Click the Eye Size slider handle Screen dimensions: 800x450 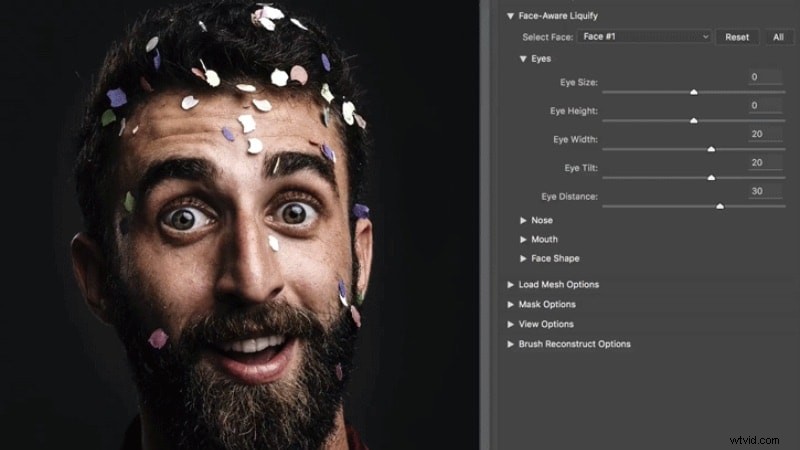click(693, 92)
